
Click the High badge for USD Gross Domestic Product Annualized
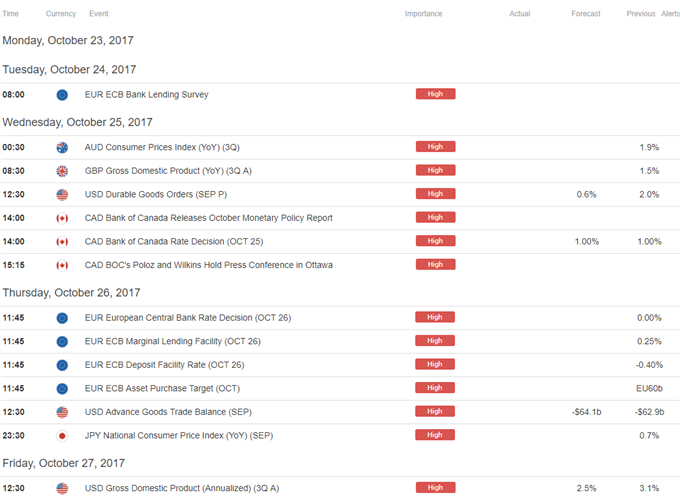pos(435,488)
